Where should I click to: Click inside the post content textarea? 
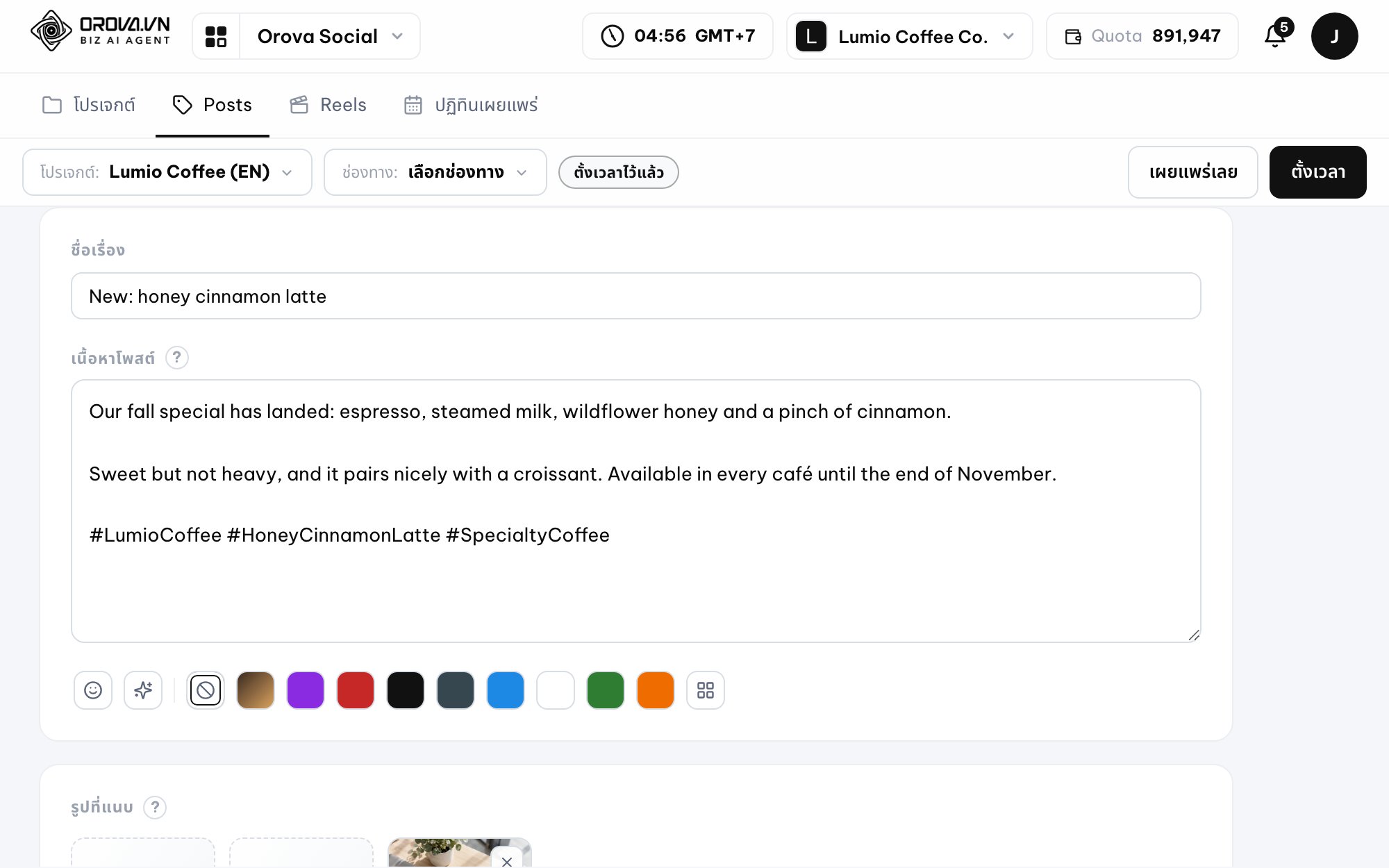636,511
